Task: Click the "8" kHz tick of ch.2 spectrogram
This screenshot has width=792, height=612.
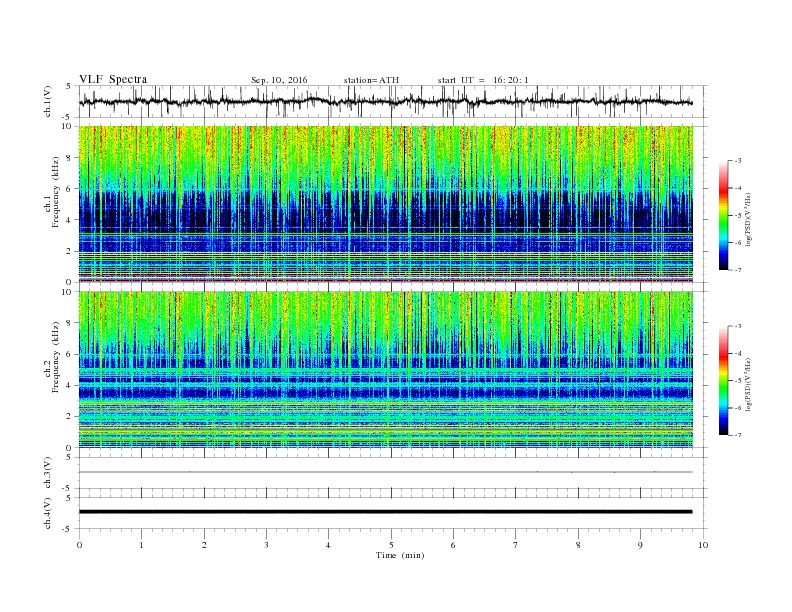Action: point(70,323)
